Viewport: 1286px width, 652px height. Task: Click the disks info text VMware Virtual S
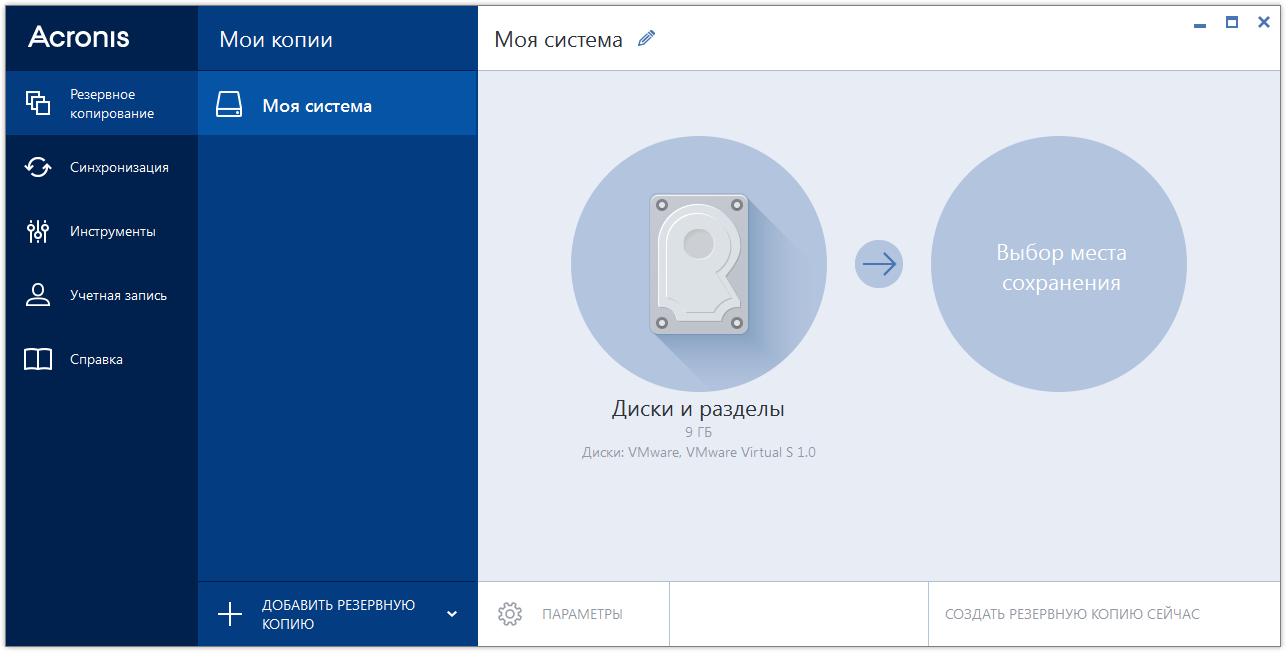pyautogui.click(x=698, y=451)
